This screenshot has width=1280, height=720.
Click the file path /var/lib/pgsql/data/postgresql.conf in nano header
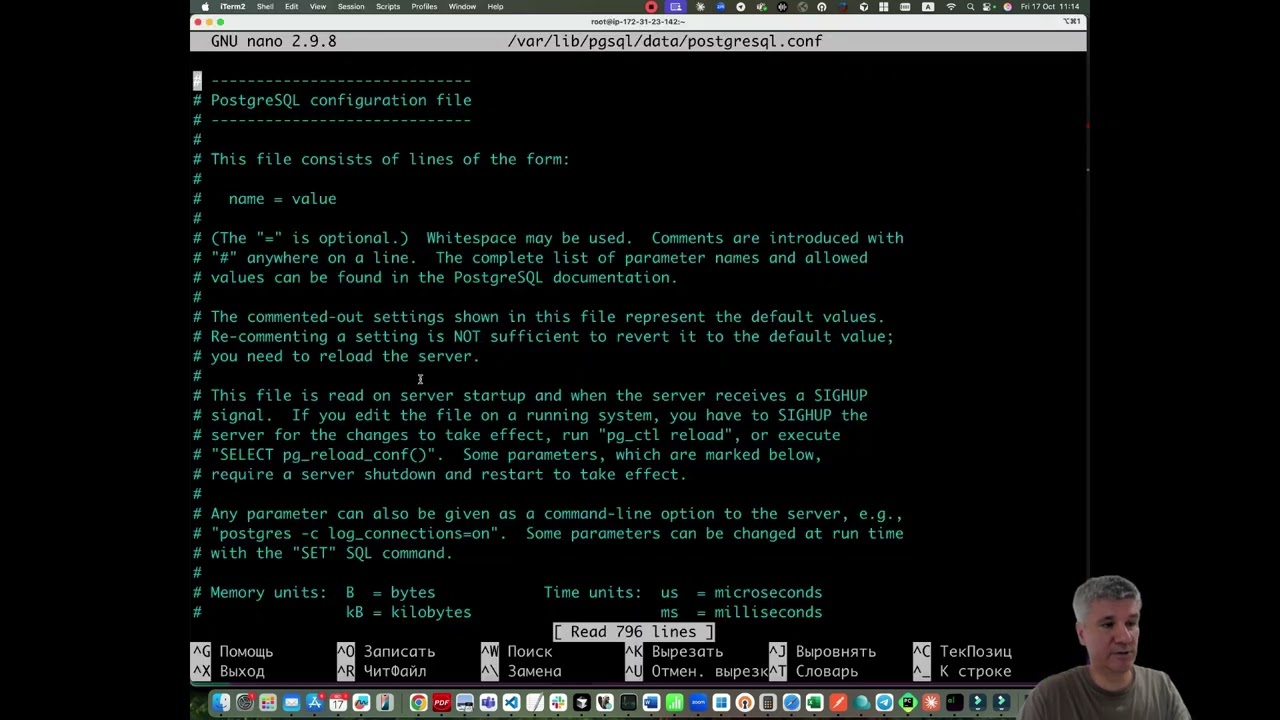pos(665,41)
